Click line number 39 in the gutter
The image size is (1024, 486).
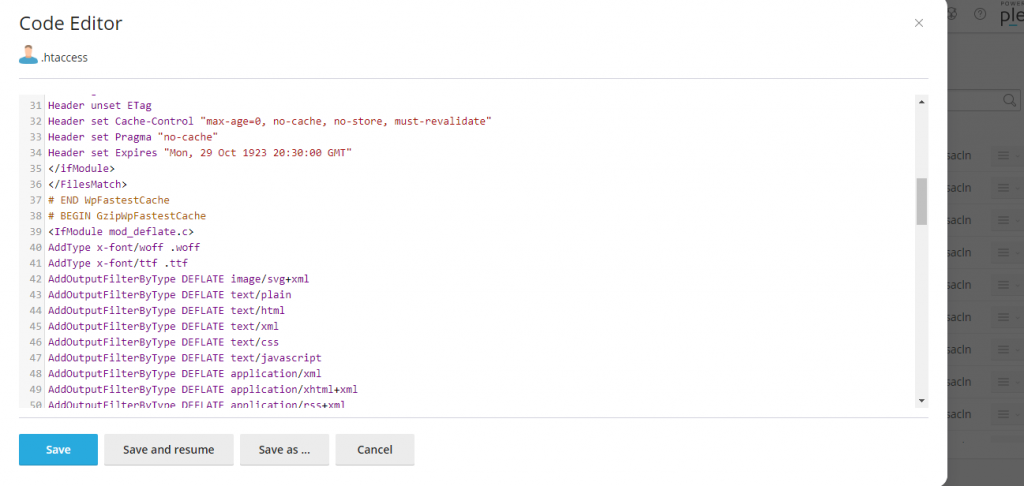36,231
